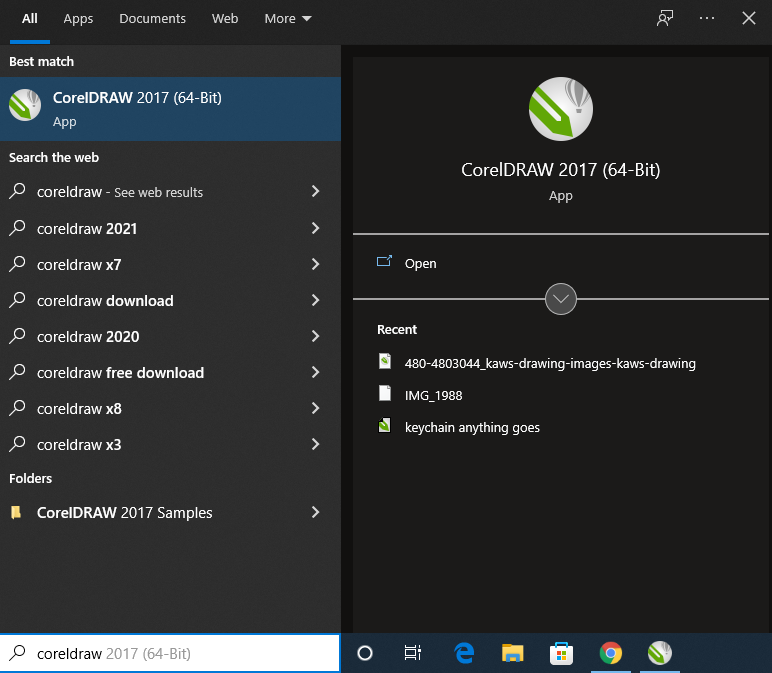This screenshot has height=673, width=772.
Task: Open recent file keychain anything goes
Action: [x=472, y=427]
